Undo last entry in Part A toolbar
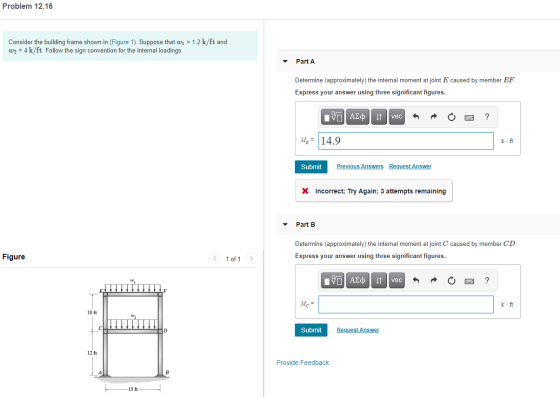 416,117
